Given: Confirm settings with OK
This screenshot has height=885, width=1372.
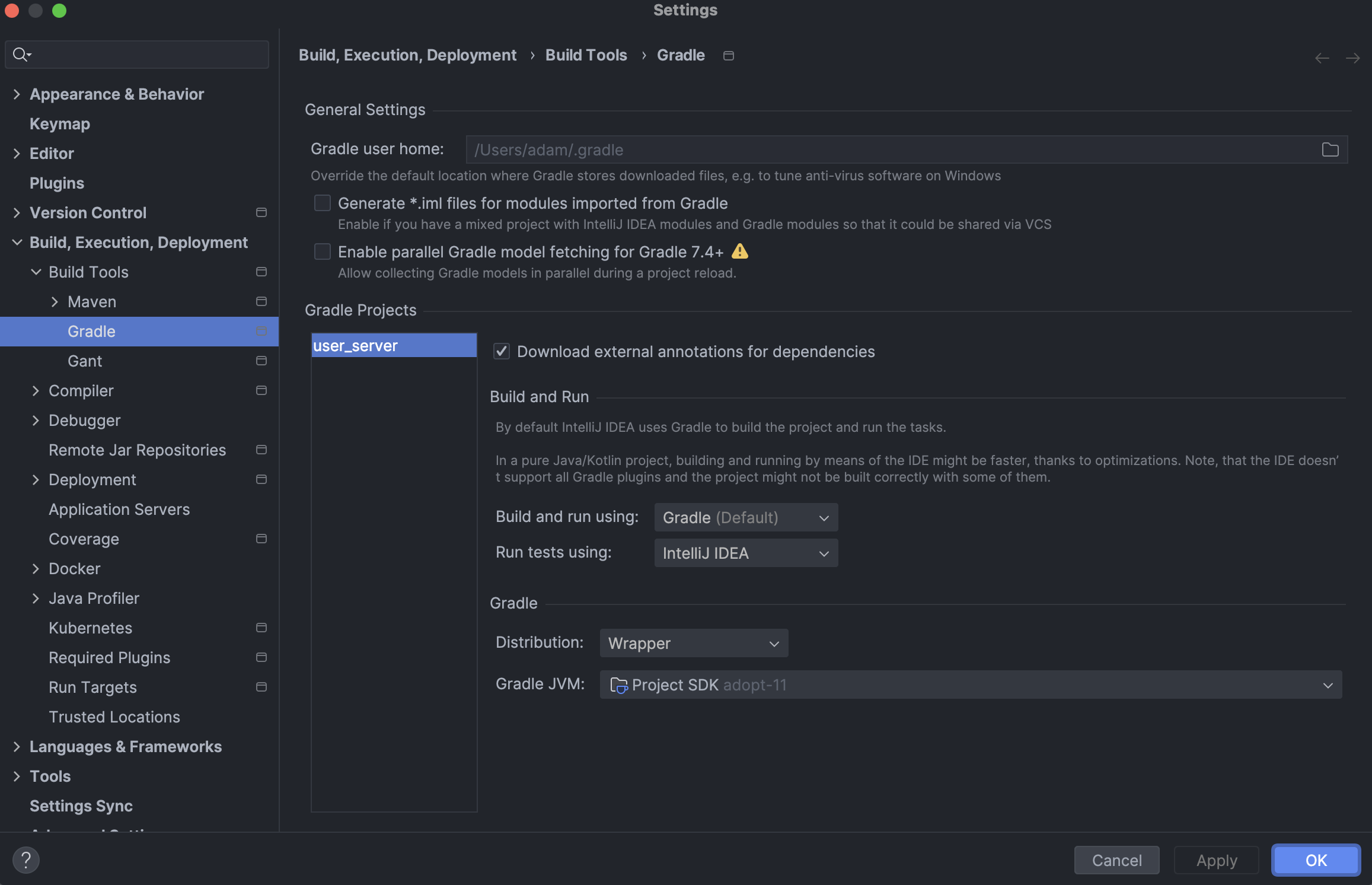Looking at the screenshot, I should [1316, 860].
